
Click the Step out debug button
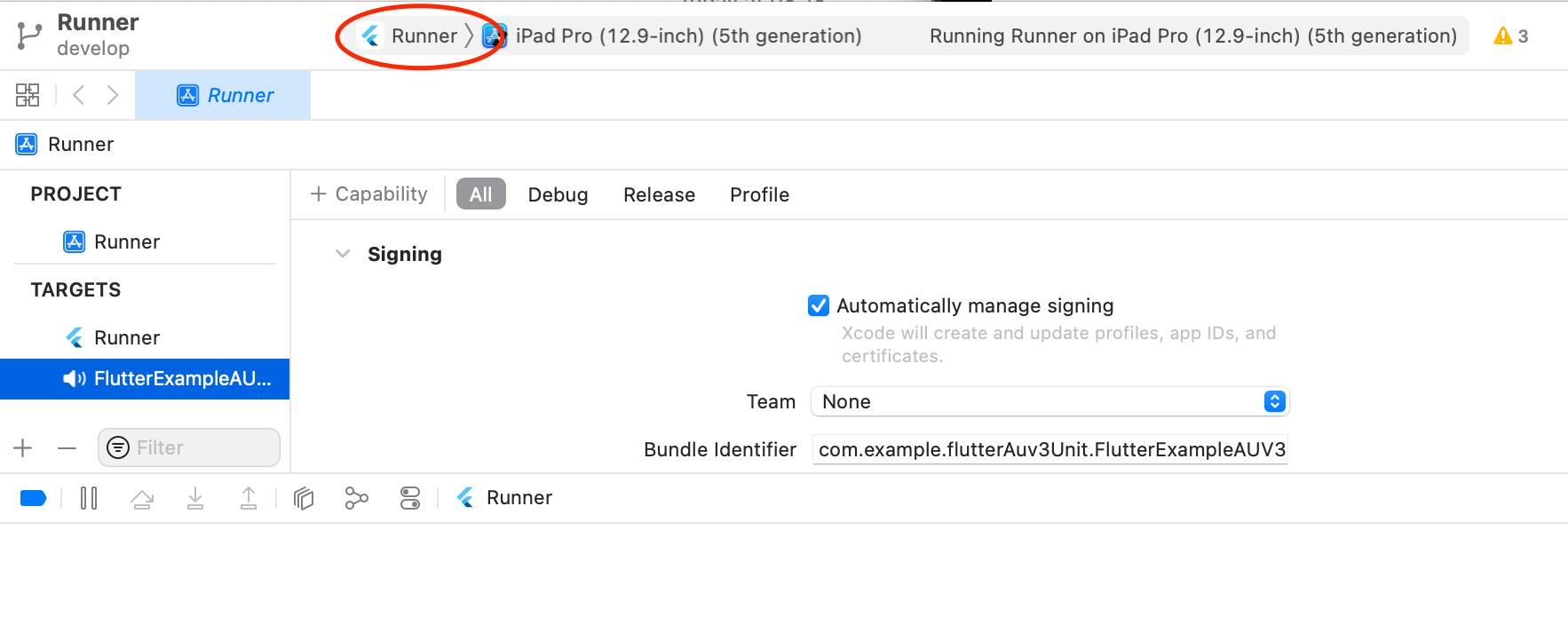(x=249, y=498)
